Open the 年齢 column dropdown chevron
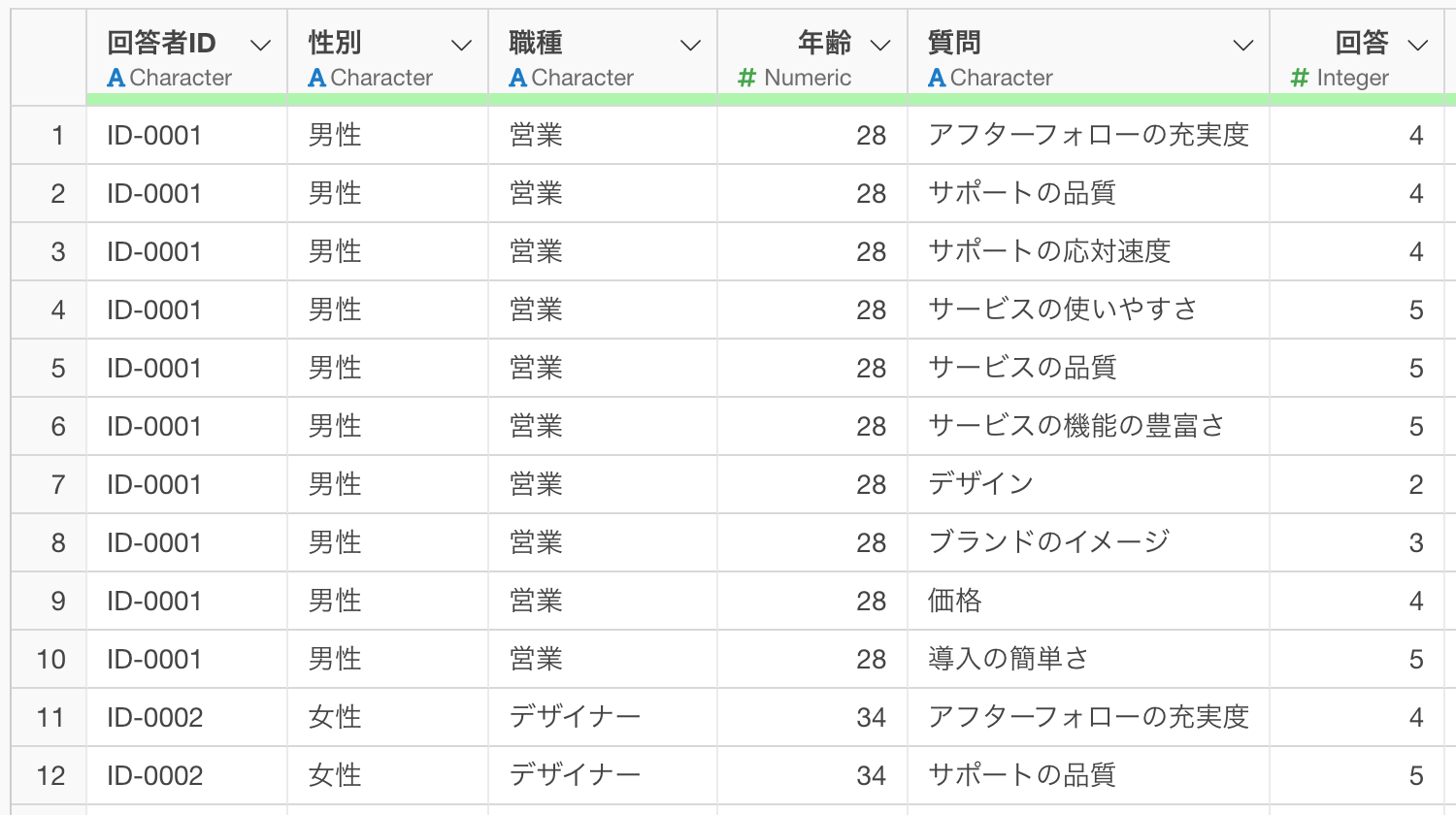1456x815 pixels. pos(880,45)
